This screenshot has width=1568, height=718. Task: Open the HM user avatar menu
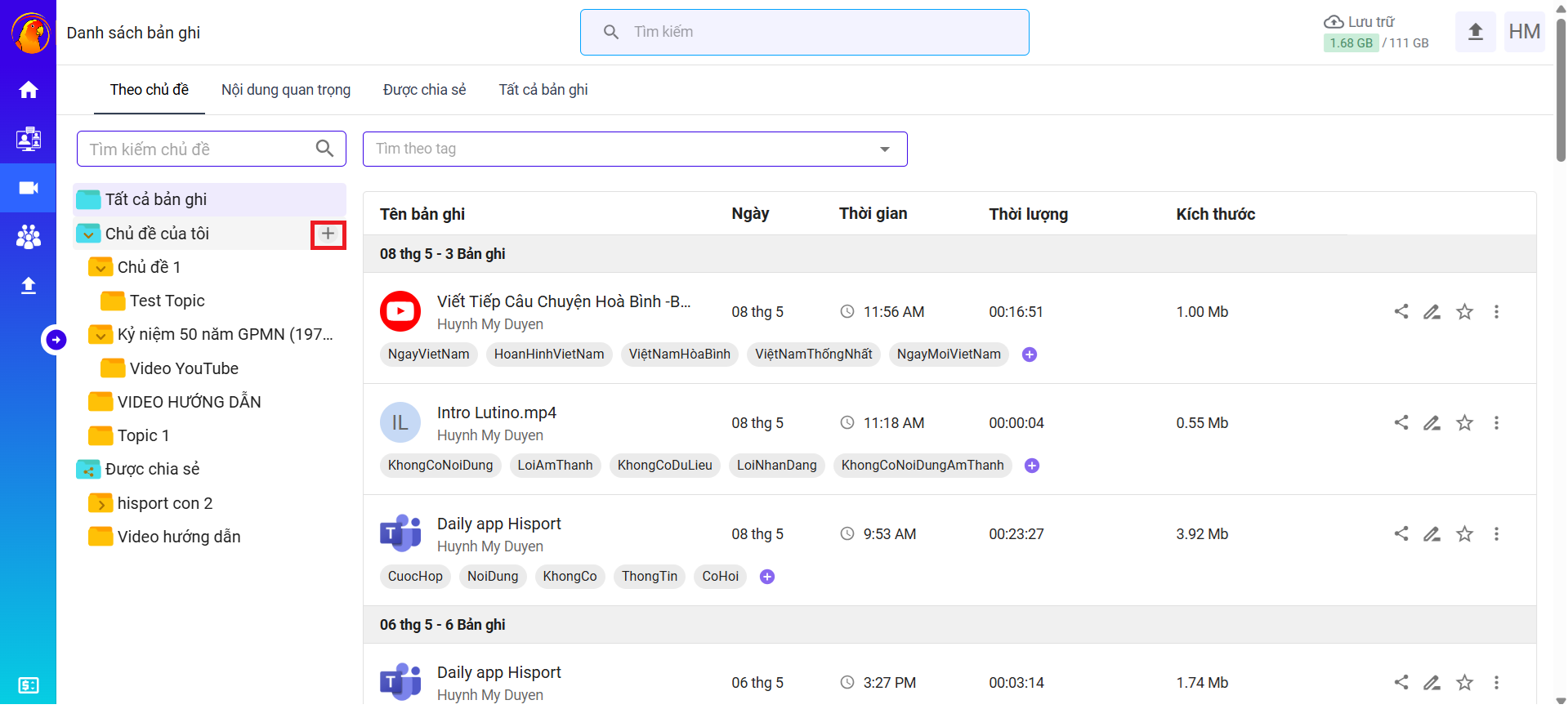1525,32
